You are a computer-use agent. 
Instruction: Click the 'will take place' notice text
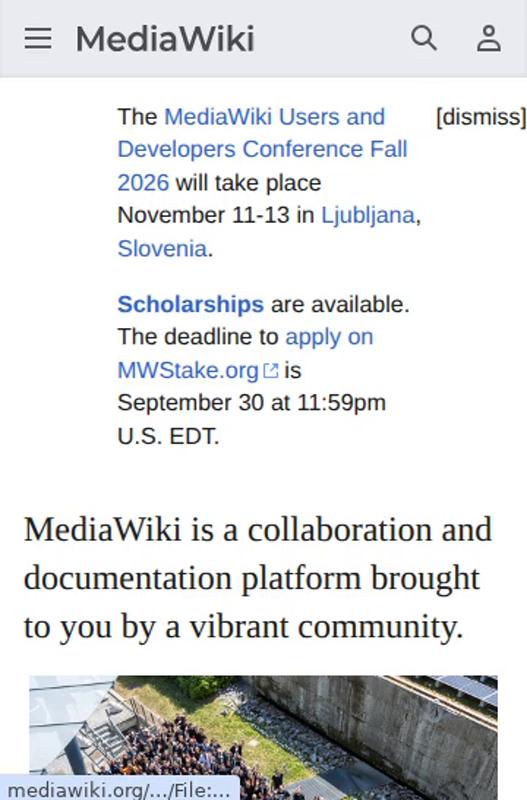point(248,183)
